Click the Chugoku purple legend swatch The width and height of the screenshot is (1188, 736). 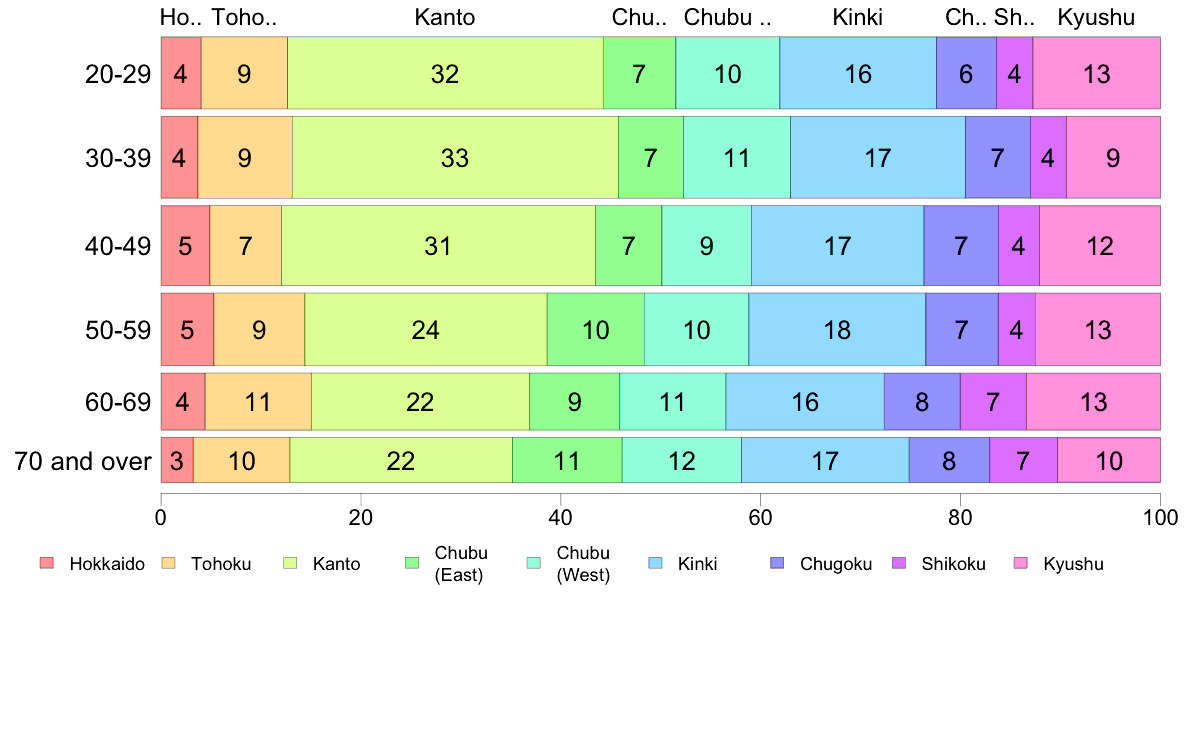pyautogui.click(x=777, y=563)
